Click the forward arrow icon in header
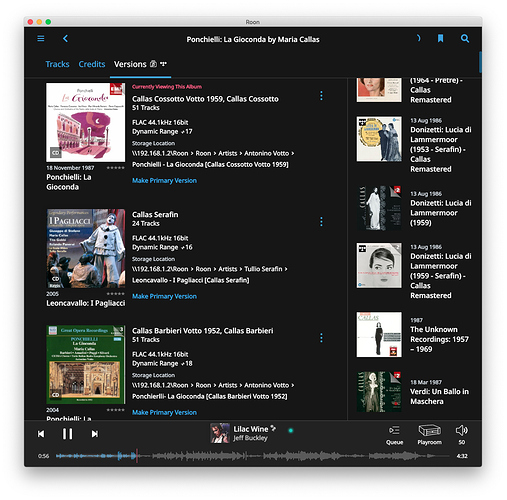 click(419, 38)
